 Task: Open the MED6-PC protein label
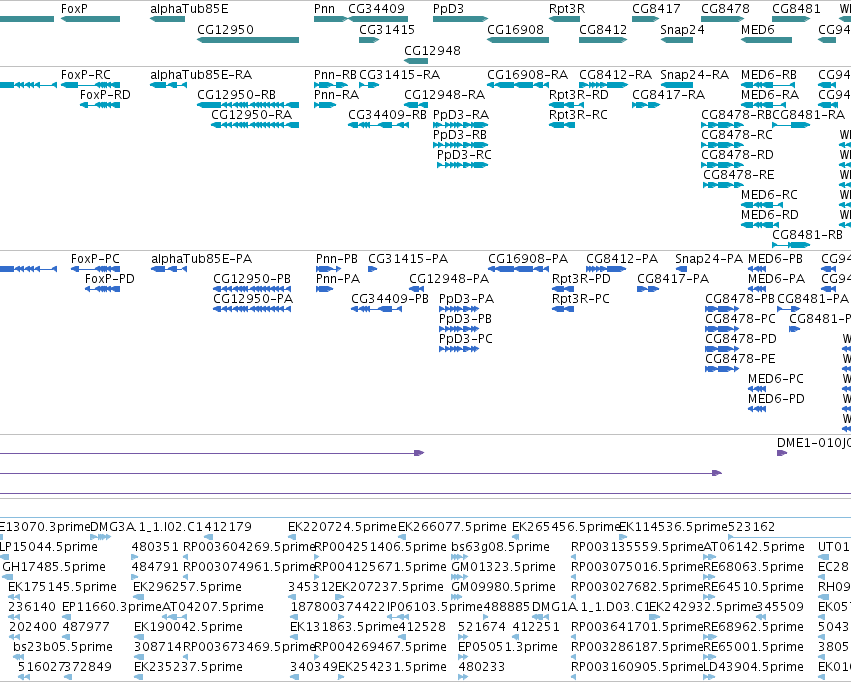click(776, 379)
